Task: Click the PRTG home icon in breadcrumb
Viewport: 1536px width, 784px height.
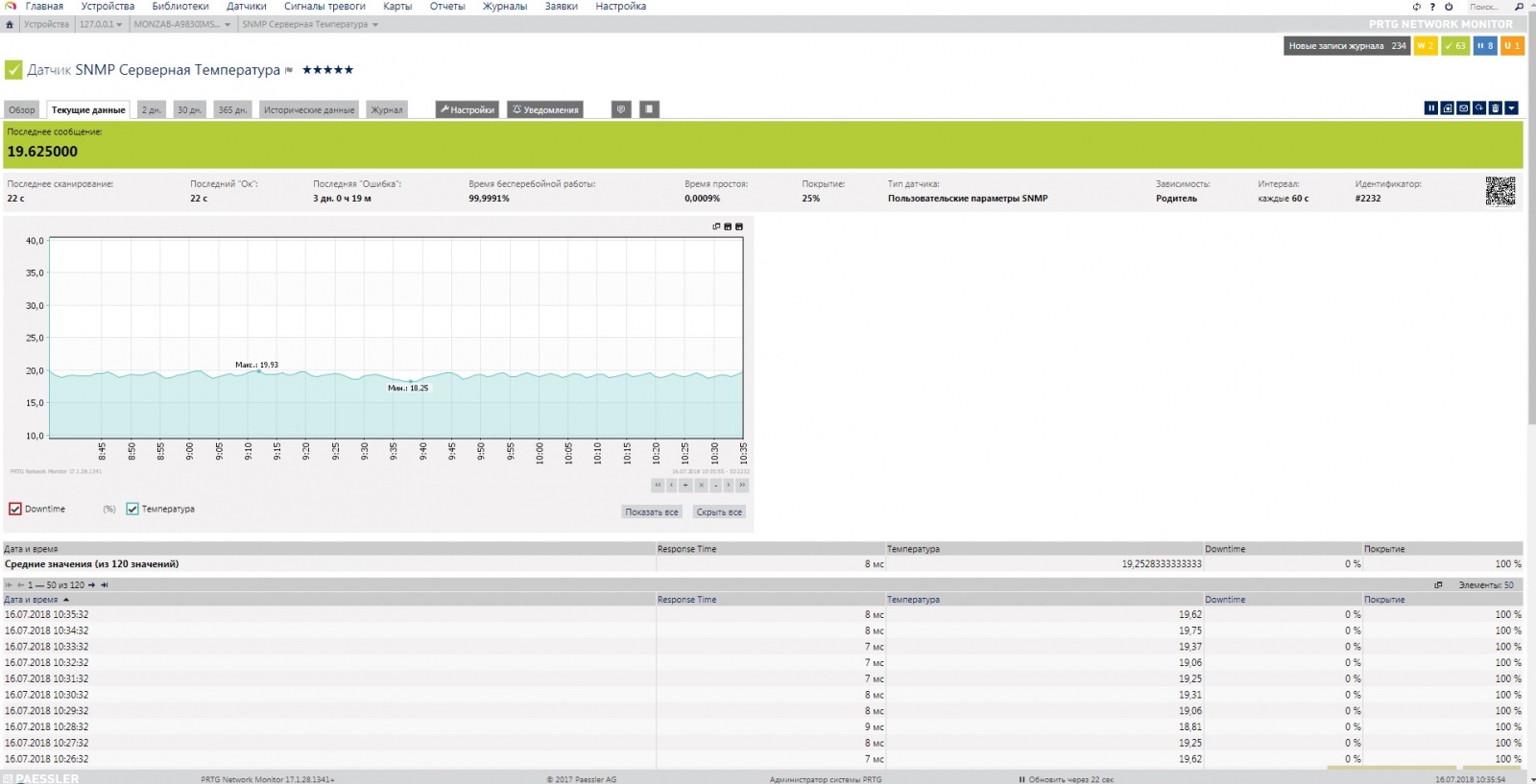Action: click(x=10, y=24)
